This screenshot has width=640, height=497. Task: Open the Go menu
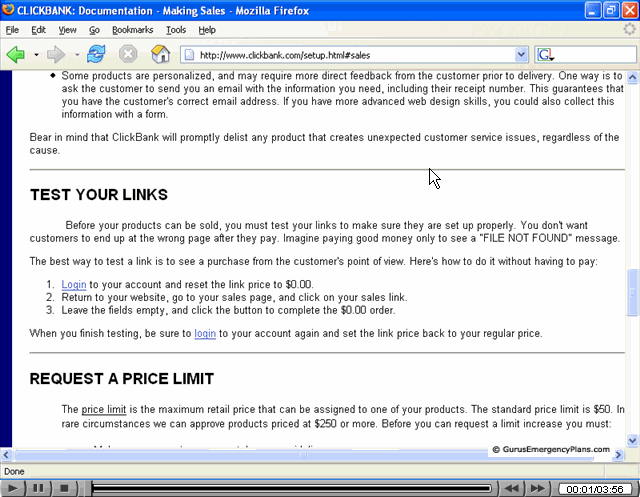click(94, 30)
